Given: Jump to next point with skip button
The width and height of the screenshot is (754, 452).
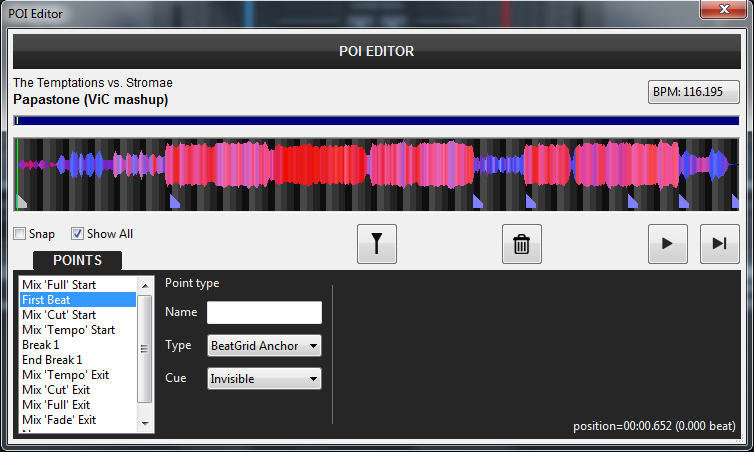Looking at the screenshot, I should (719, 244).
